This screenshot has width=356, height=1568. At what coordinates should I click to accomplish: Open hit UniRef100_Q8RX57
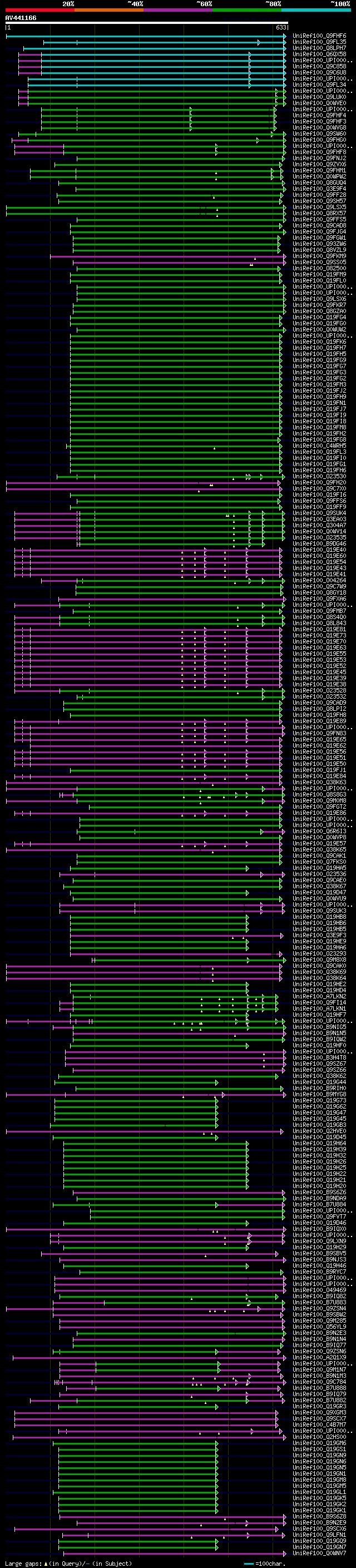(319, 213)
